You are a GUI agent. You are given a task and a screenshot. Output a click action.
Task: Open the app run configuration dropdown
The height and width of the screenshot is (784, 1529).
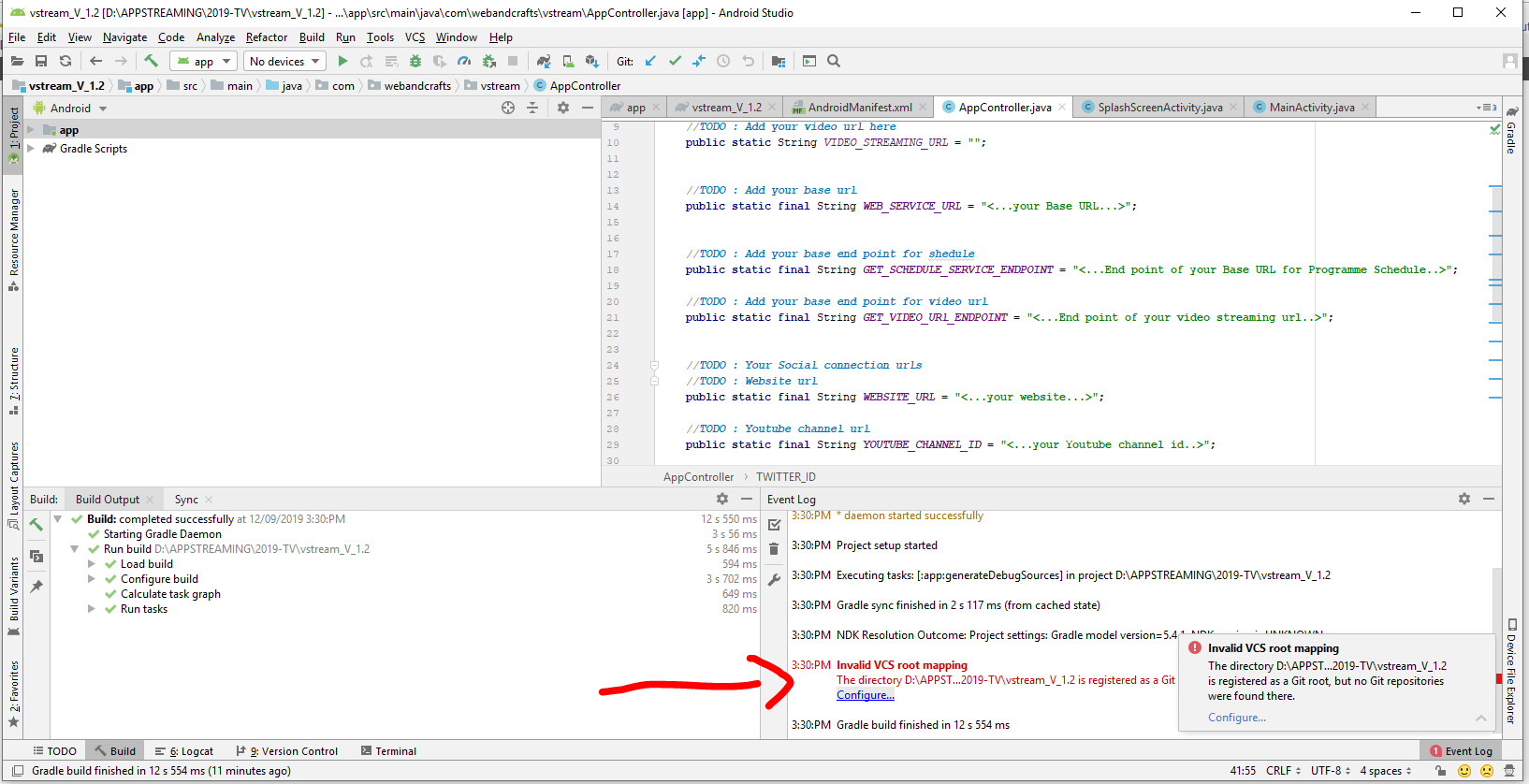click(203, 61)
